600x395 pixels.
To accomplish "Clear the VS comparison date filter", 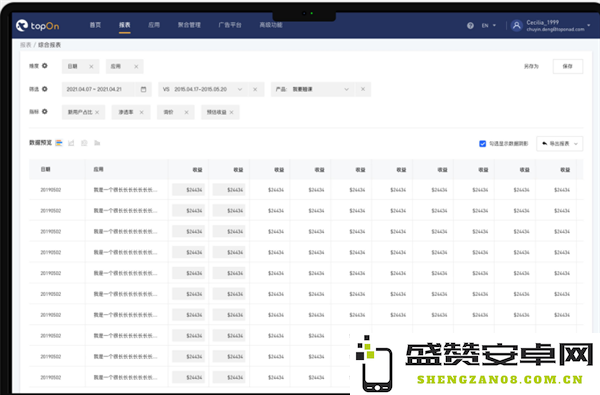I will click(x=255, y=89).
